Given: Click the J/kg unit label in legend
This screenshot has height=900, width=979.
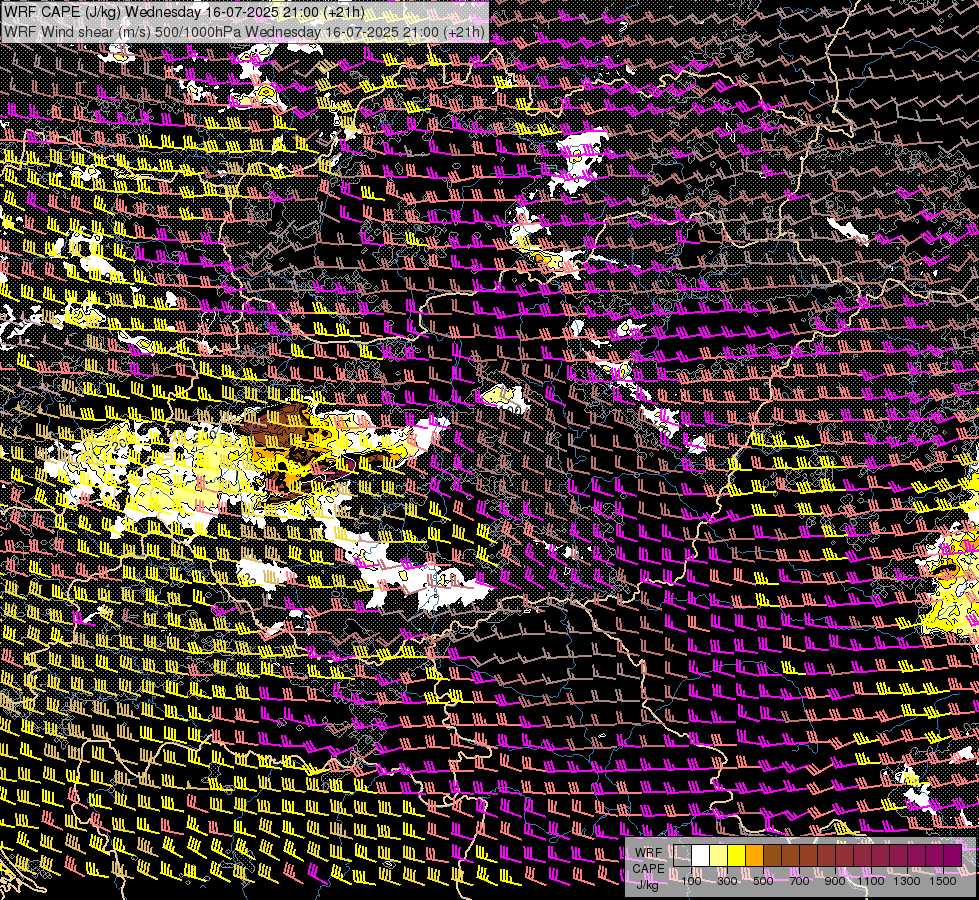Looking at the screenshot, I should click(x=648, y=885).
